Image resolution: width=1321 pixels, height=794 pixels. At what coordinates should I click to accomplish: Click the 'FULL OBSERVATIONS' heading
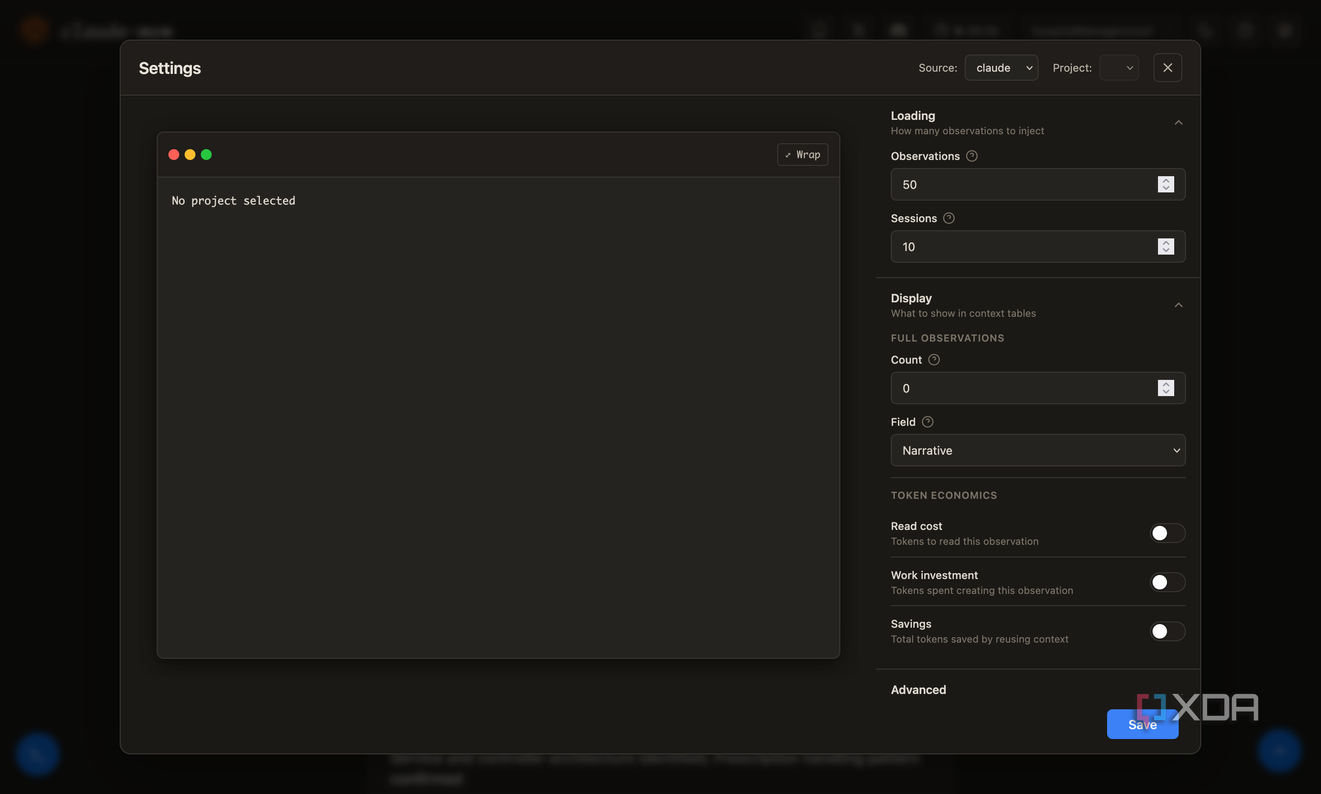[947, 338]
